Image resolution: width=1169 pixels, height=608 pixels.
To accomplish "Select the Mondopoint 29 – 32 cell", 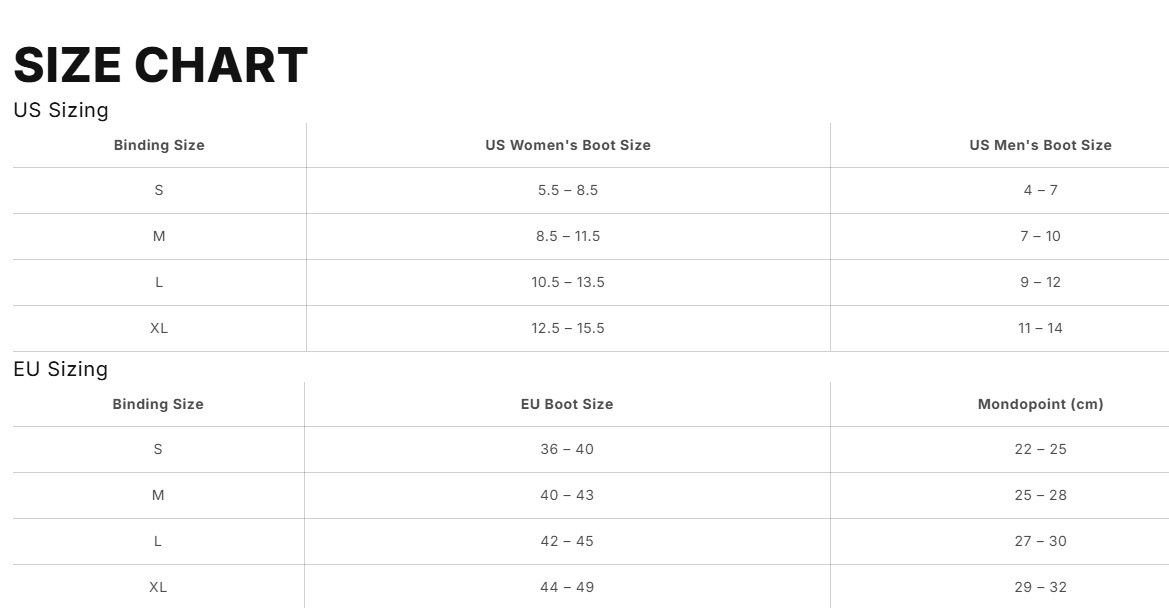I will pos(1040,587).
